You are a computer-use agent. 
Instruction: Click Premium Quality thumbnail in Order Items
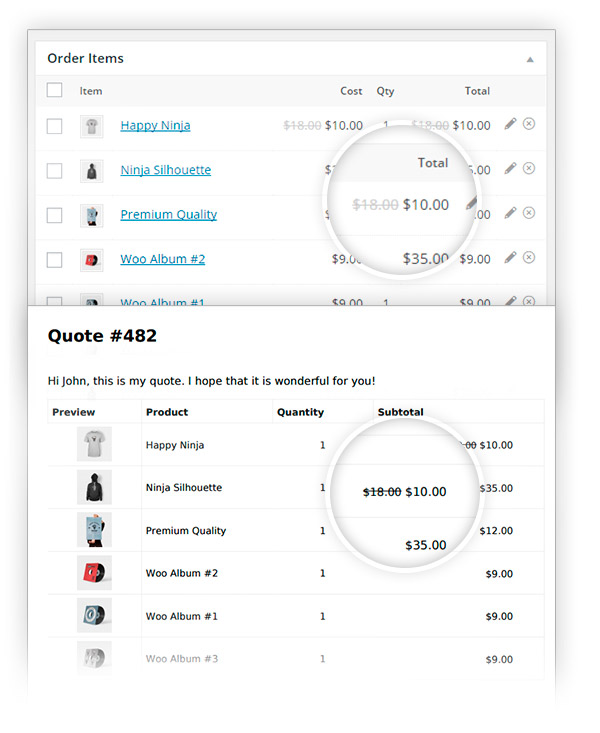tap(92, 216)
